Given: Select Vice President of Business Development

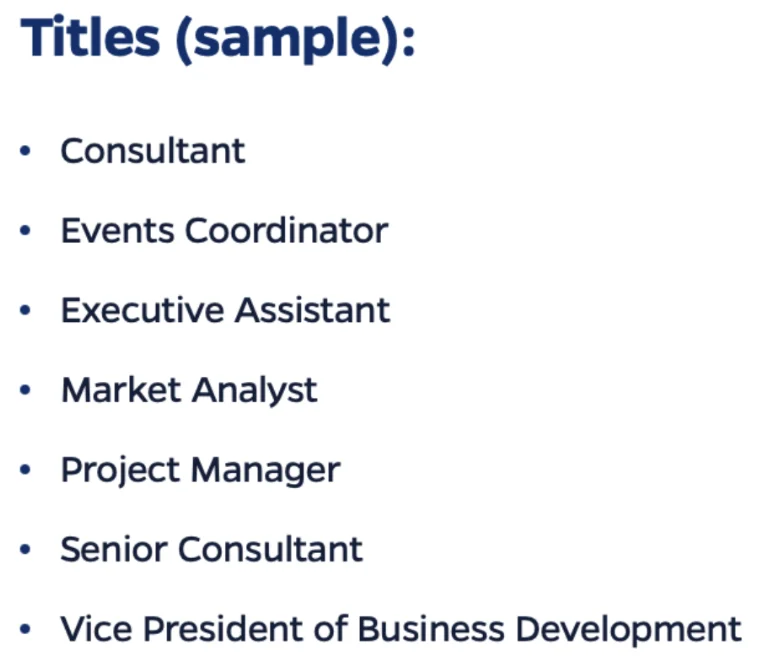Looking at the screenshot, I should 400,629.
